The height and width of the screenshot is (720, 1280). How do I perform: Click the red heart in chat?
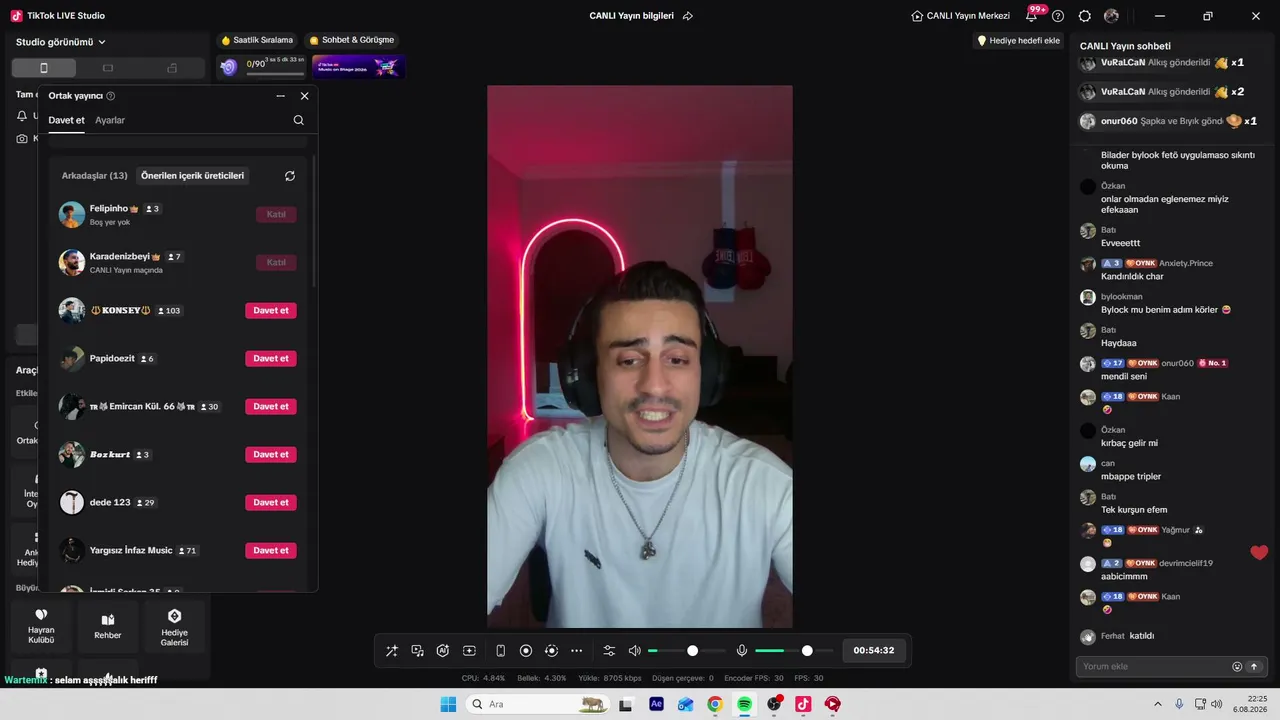click(1259, 553)
